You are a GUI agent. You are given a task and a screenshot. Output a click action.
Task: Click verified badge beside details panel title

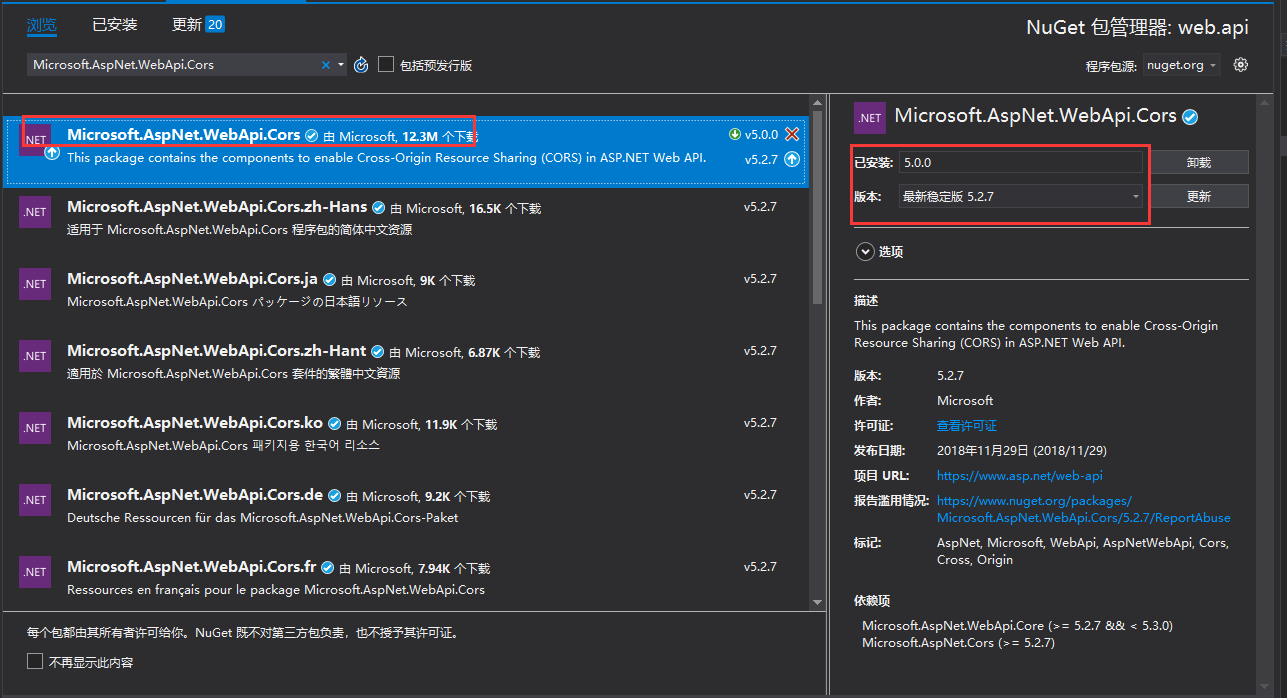click(x=1190, y=117)
